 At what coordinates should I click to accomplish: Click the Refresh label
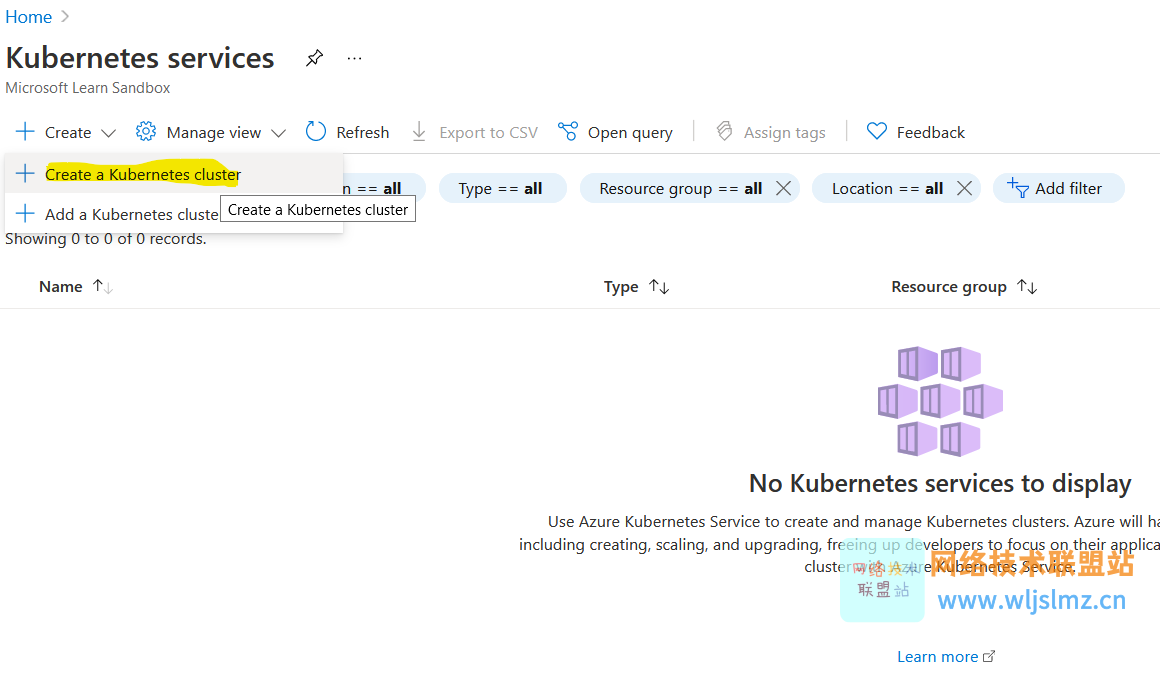pyautogui.click(x=362, y=132)
